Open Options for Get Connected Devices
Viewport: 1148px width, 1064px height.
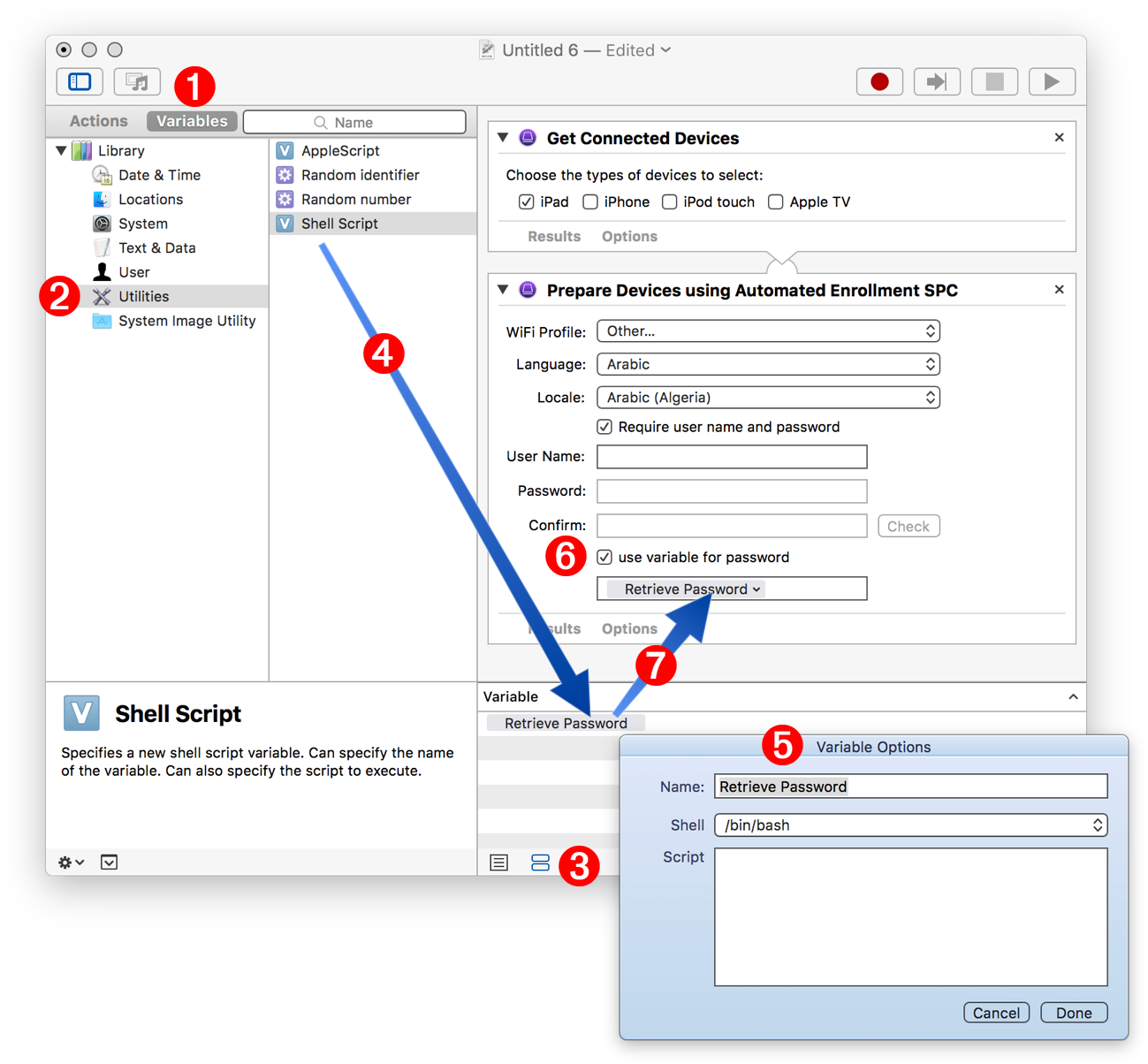[628, 236]
